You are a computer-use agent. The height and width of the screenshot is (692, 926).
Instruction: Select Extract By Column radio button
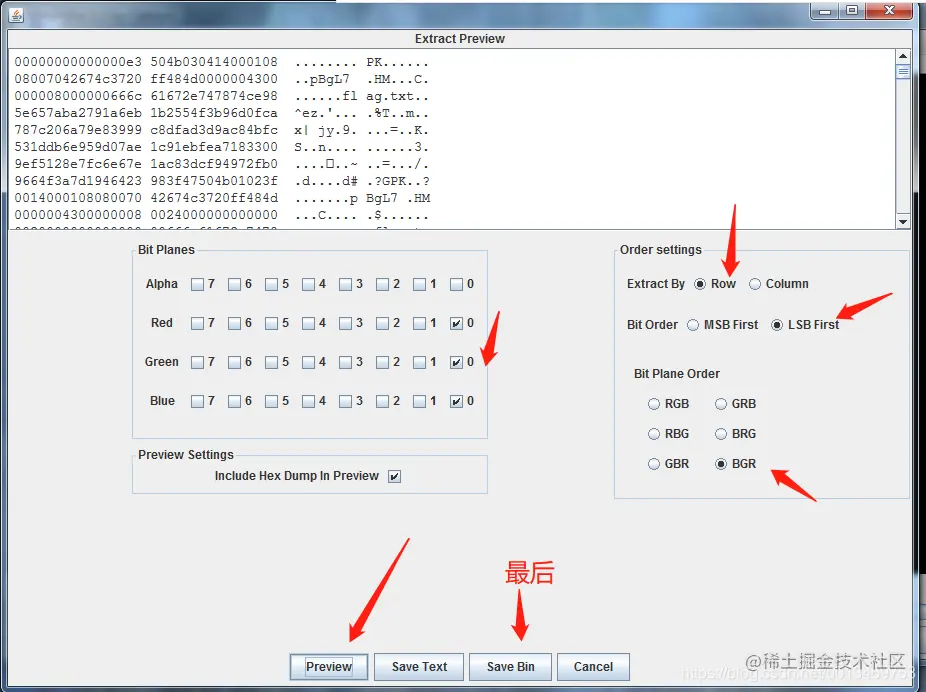coord(755,284)
